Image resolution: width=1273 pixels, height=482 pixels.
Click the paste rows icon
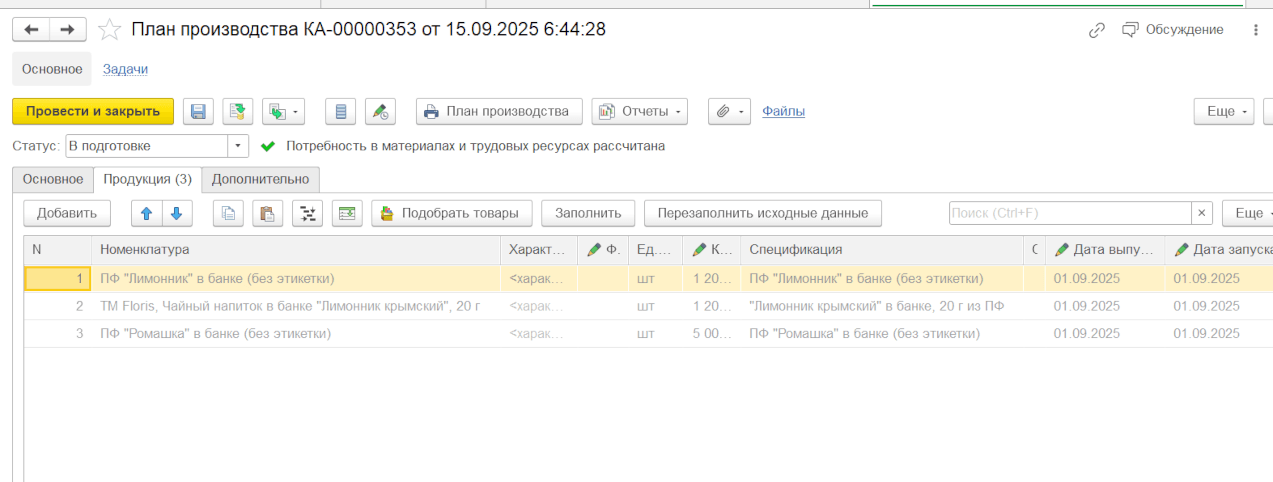[x=267, y=213]
